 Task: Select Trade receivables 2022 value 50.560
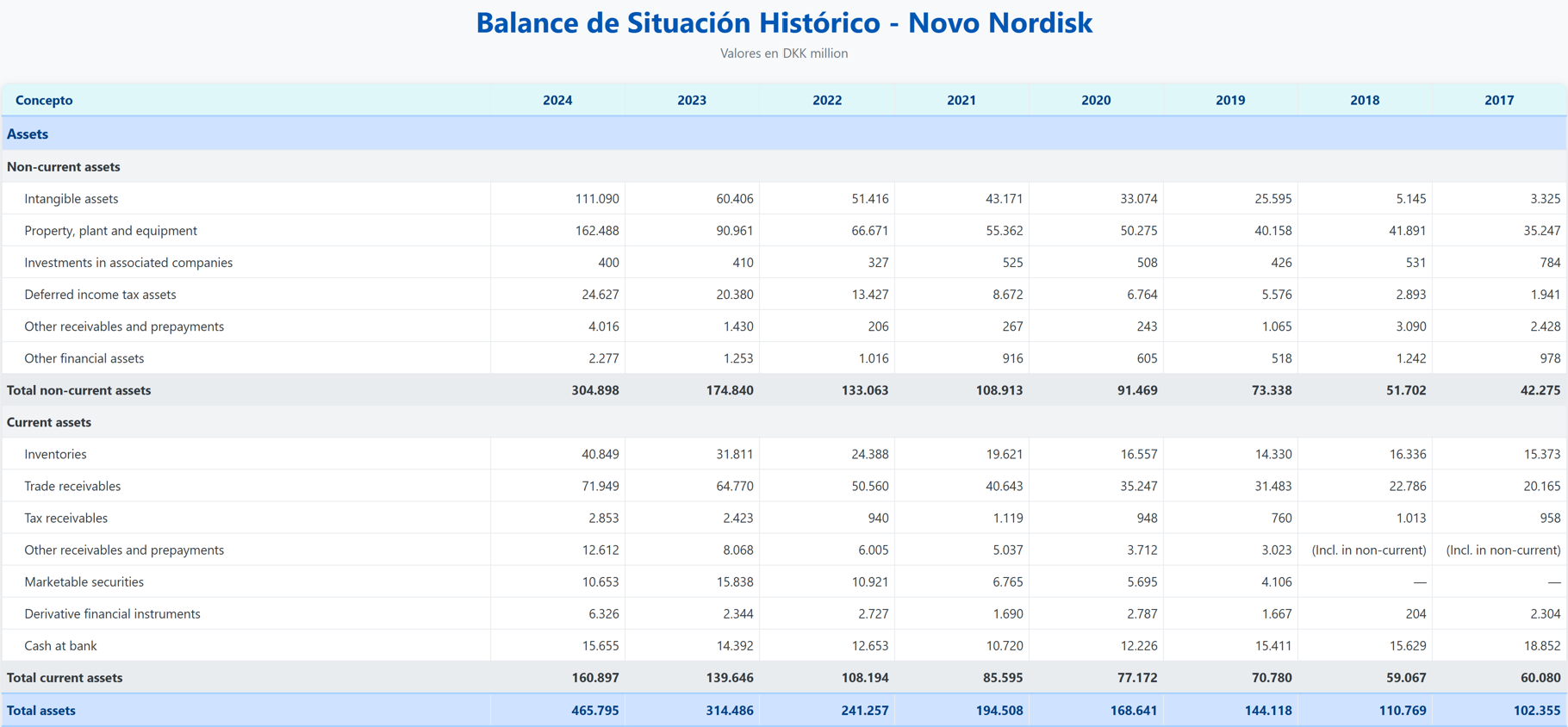coord(869,486)
